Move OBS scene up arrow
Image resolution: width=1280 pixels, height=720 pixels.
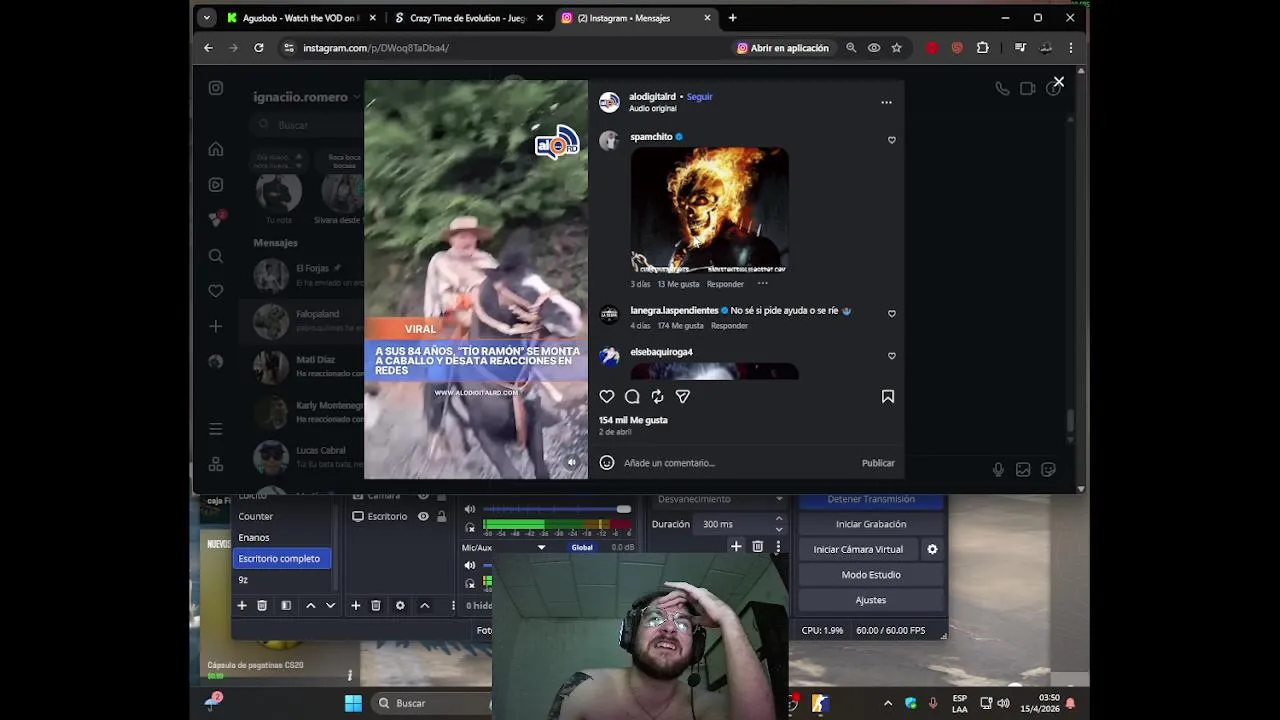pyautogui.click(x=310, y=606)
